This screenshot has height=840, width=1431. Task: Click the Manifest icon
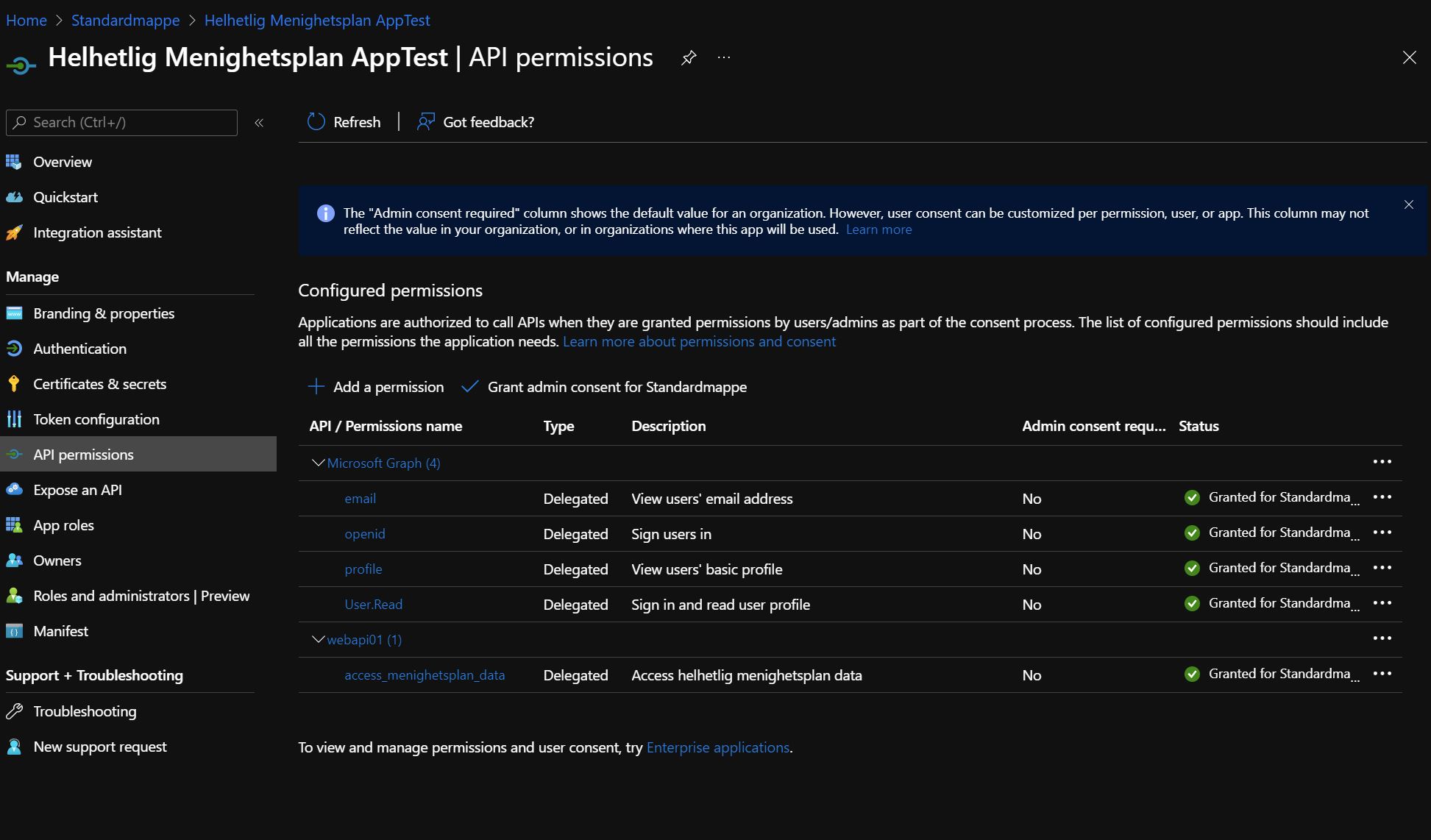[x=14, y=630]
